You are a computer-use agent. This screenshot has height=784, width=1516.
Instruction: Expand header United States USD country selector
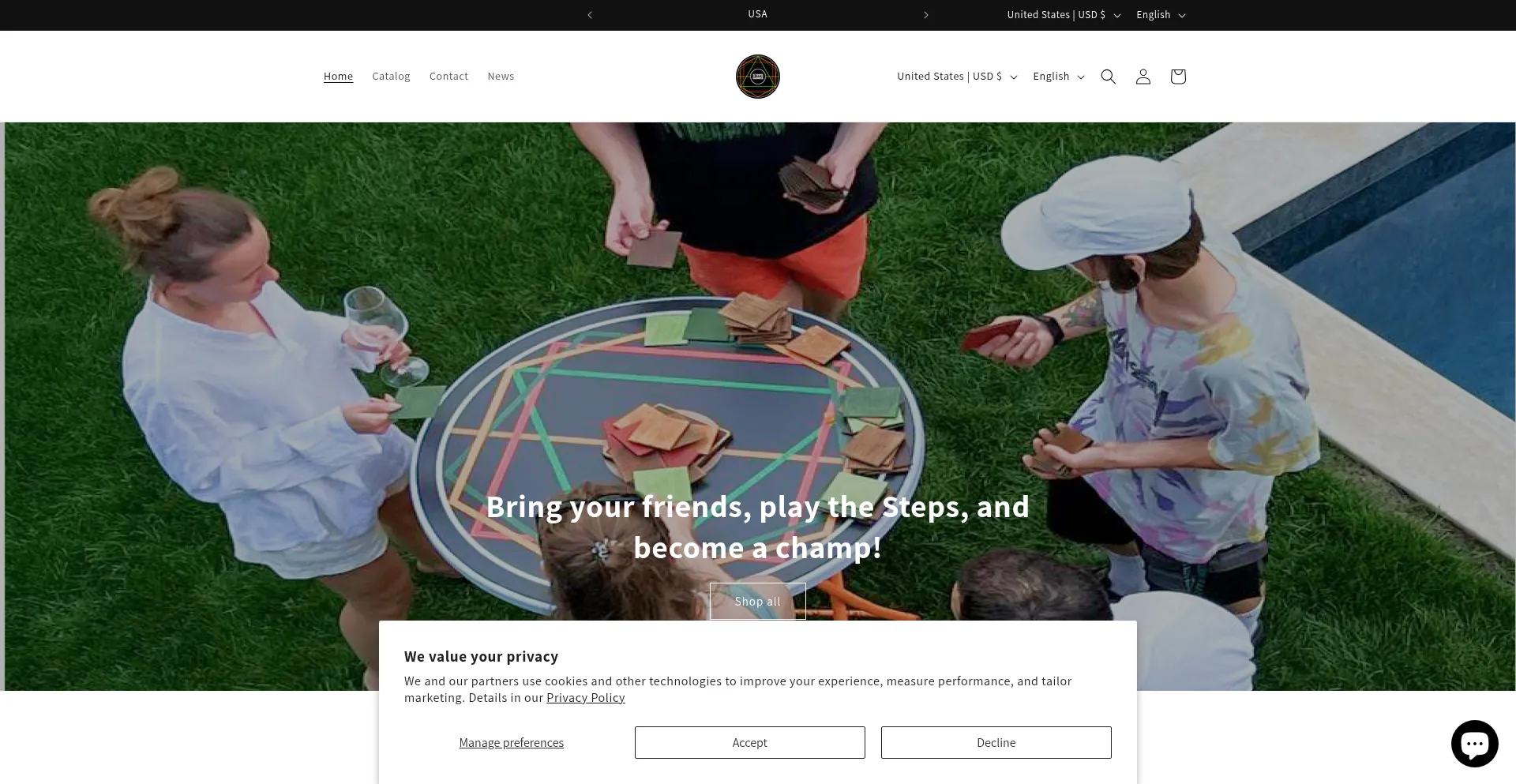coord(957,77)
